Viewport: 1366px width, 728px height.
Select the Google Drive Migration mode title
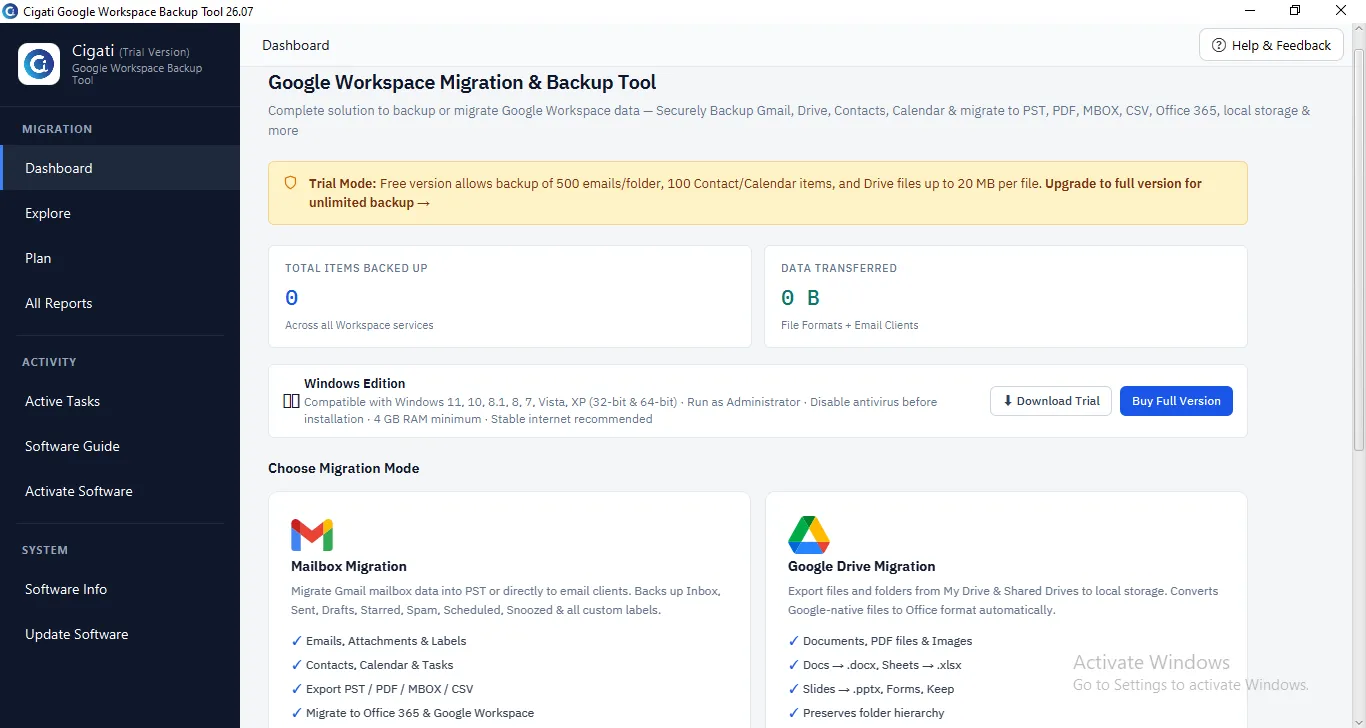pos(862,566)
